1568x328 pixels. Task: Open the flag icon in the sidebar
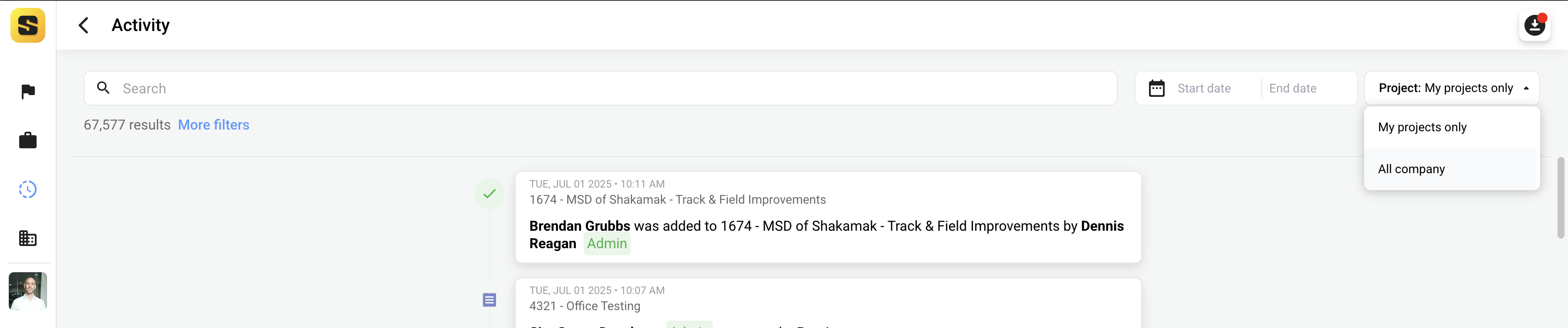pyautogui.click(x=27, y=91)
